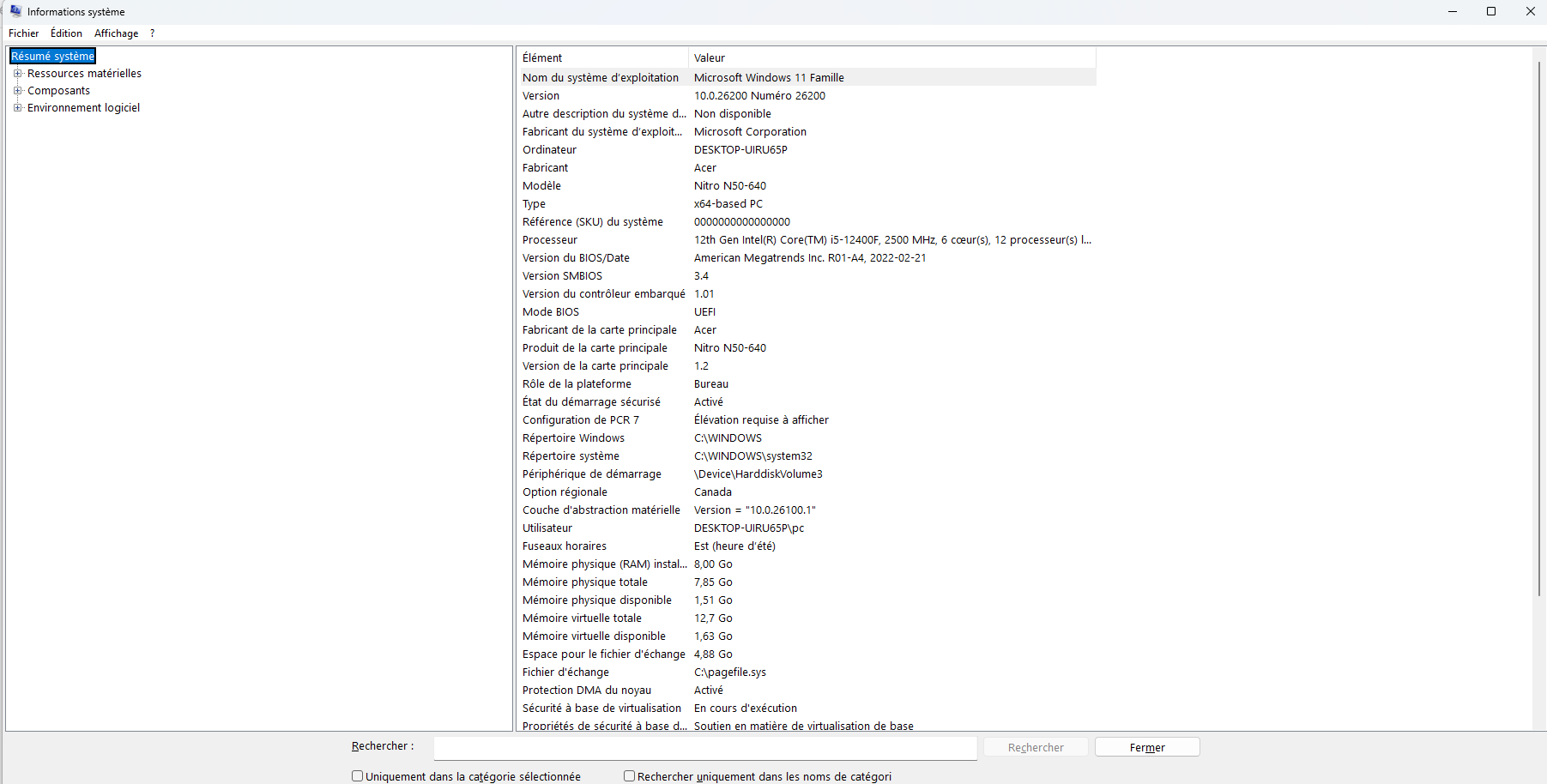Click the 'Configuration de PCR 7' row

point(807,420)
